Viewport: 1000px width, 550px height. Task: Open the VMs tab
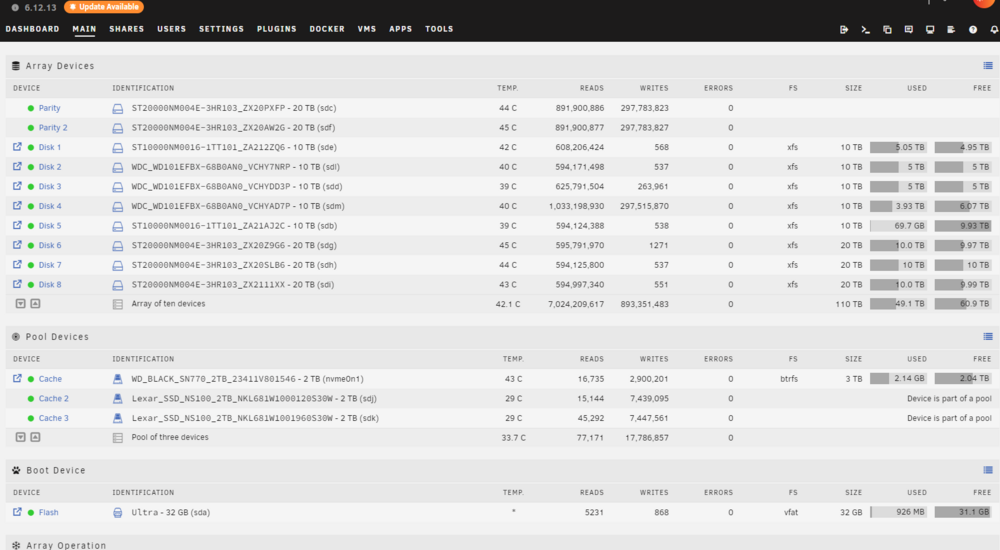click(x=367, y=29)
